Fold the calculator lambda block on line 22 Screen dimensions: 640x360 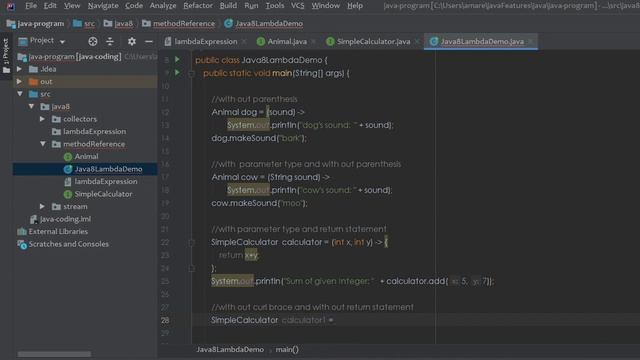point(191,243)
